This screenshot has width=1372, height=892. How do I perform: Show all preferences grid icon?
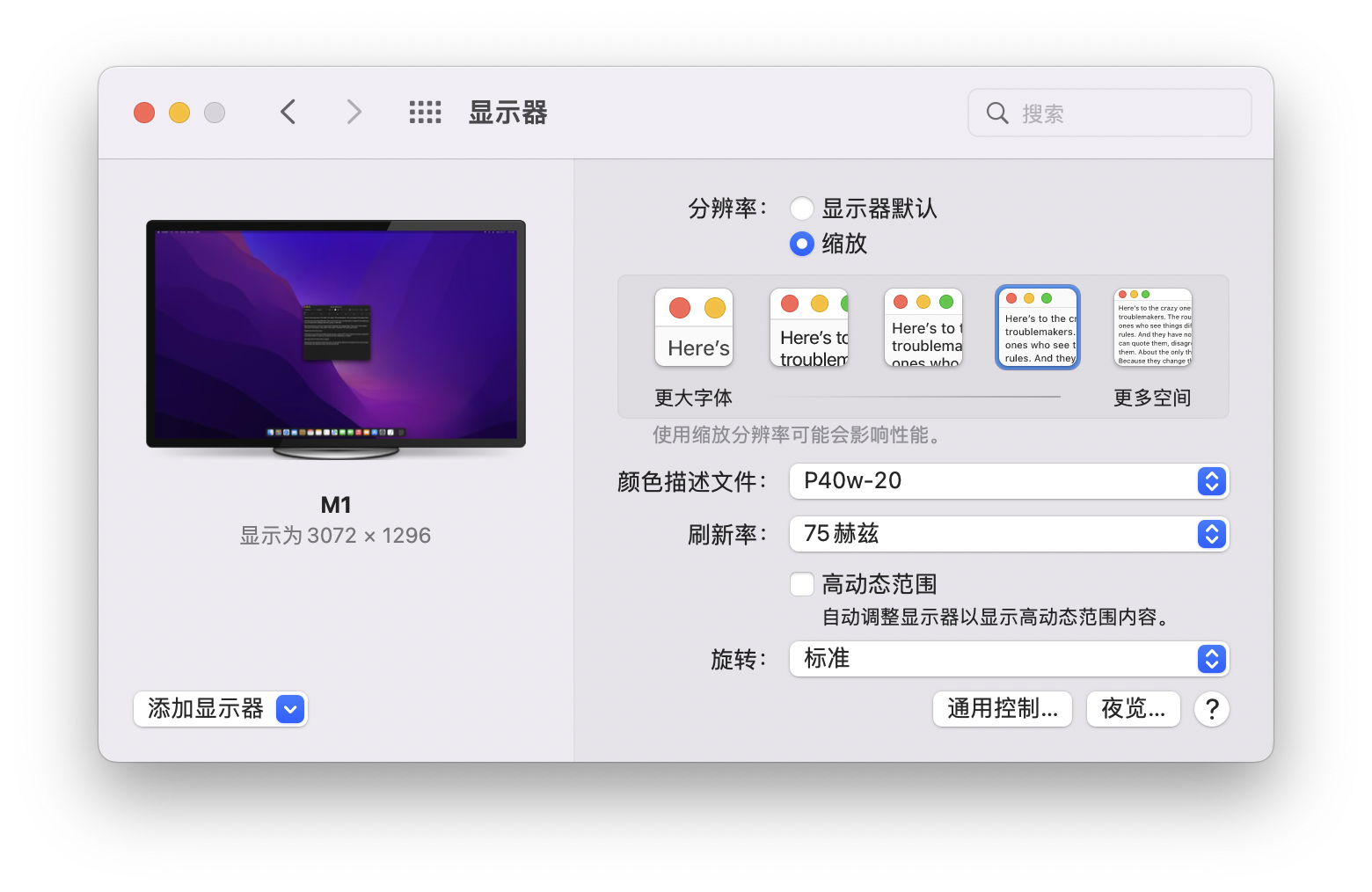point(425,112)
